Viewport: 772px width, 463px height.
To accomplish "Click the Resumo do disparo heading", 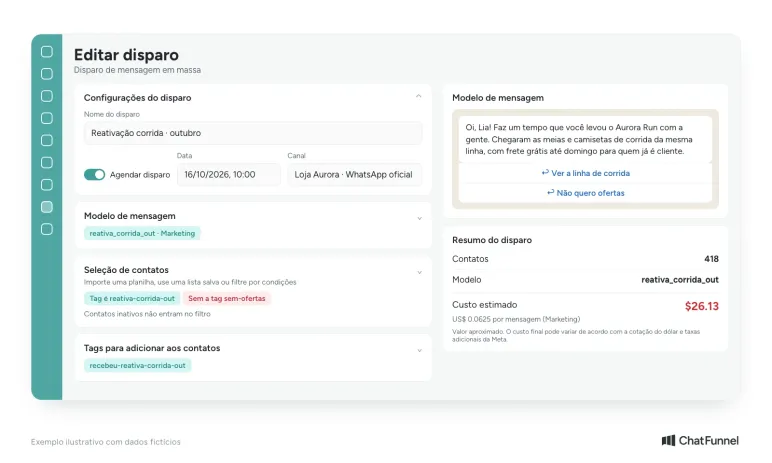I will tap(492, 240).
